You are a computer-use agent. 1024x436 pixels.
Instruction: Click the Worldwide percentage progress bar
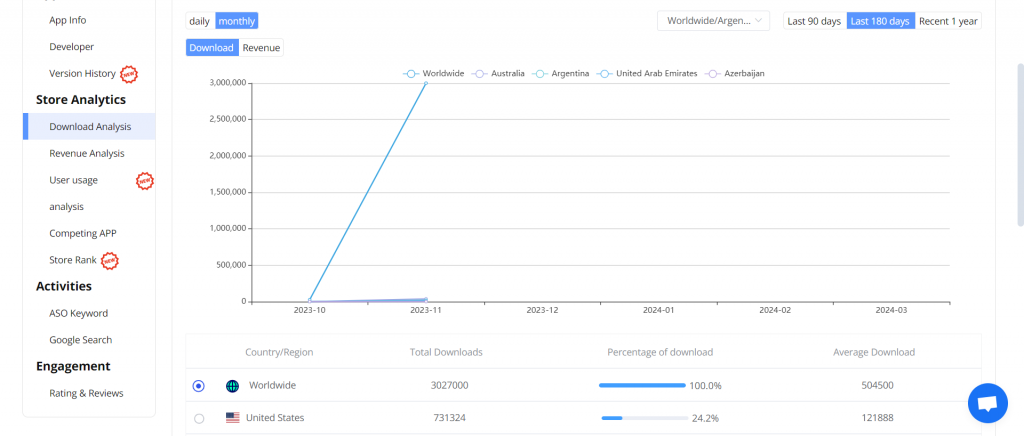pyautogui.click(x=642, y=386)
